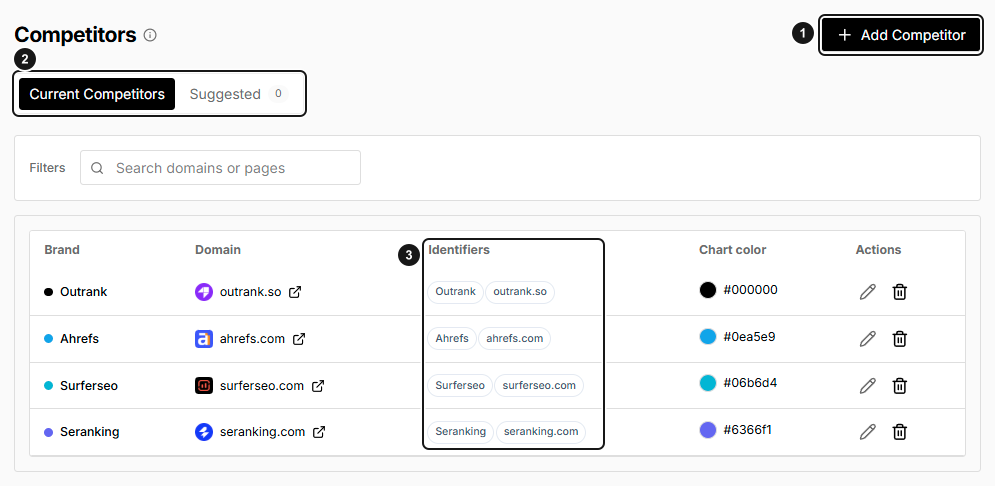Click the Competitors page heading
The image size is (995, 486).
pos(76,35)
